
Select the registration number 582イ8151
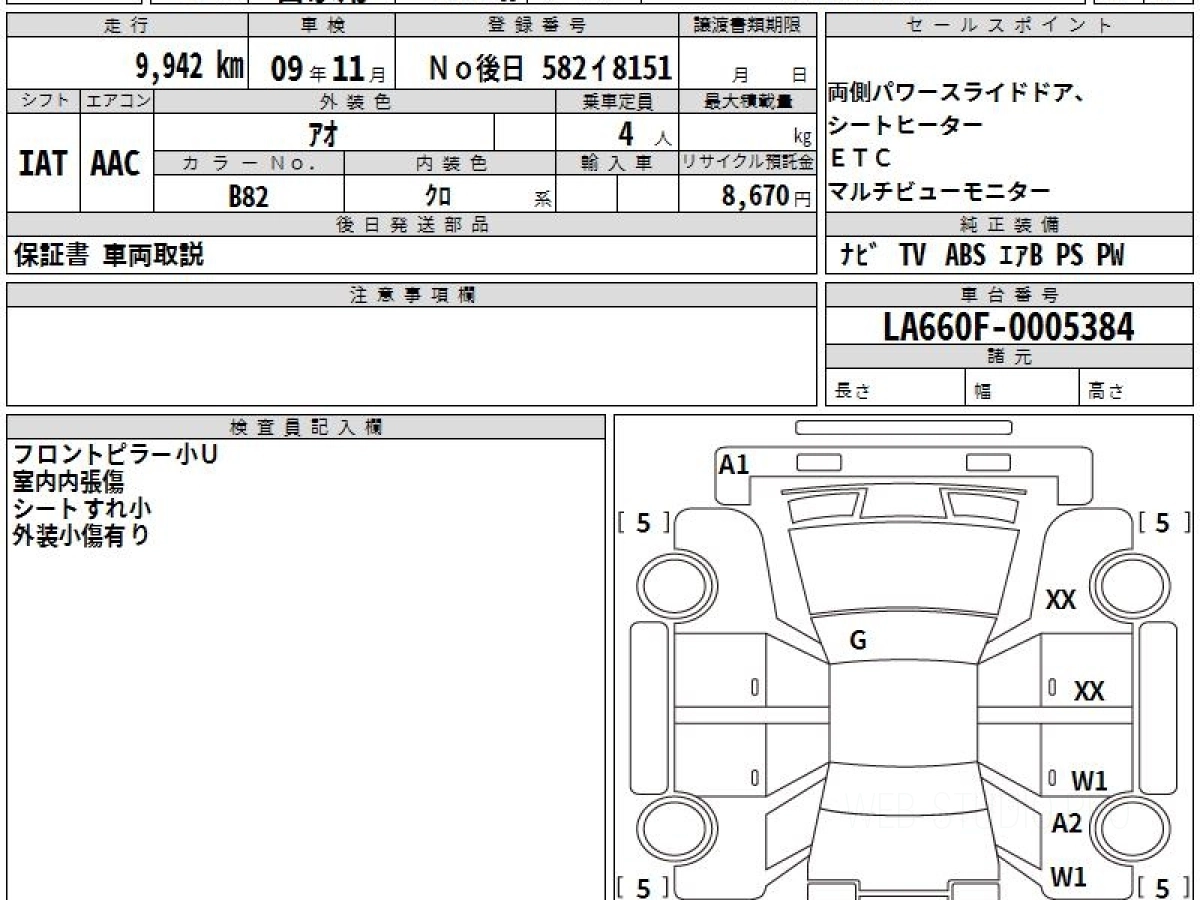pyautogui.click(x=550, y=68)
